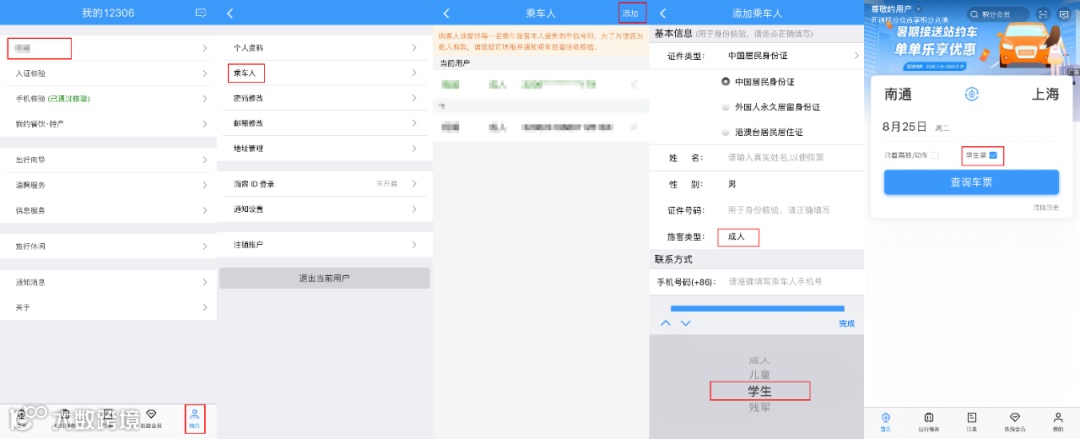Select the 首页 bottom tab
1080x439 pixels.
click(x=886, y=420)
